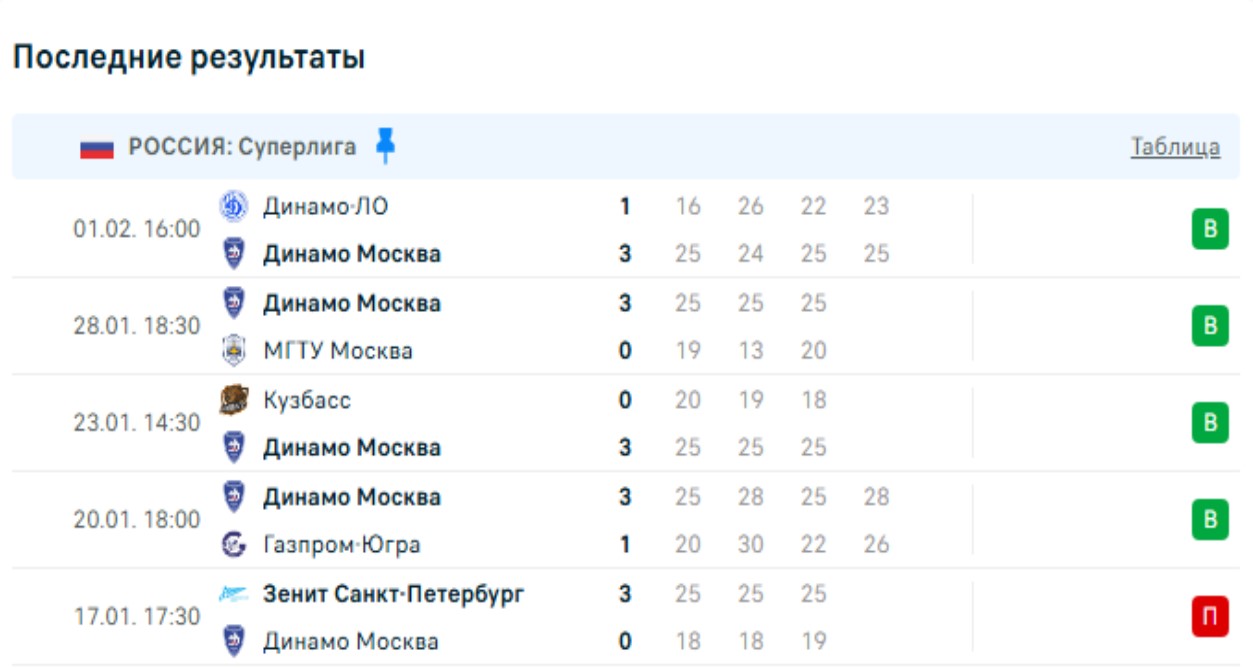Select the Зенит Санкт-Петербург team name

393,594
